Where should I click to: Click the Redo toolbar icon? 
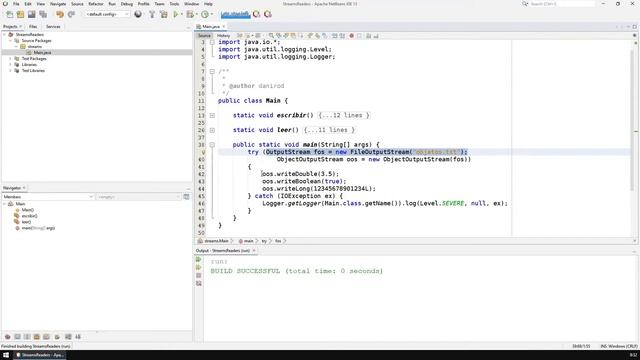click(x=71, y=14)
